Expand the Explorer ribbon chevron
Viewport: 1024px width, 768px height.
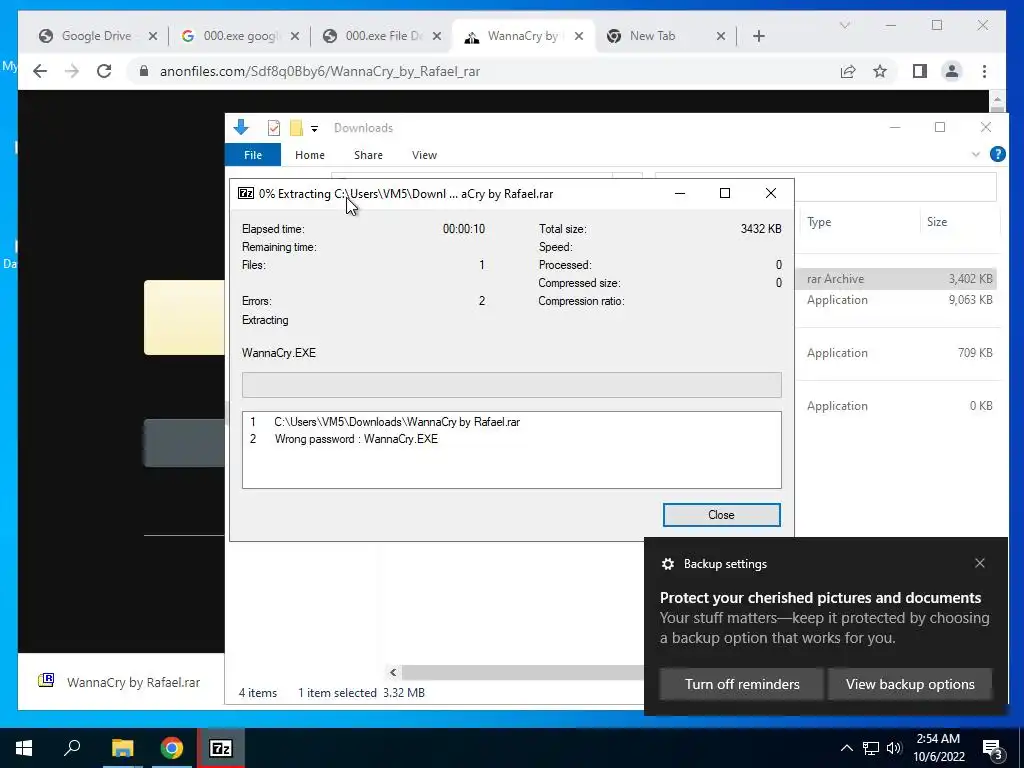976,155
